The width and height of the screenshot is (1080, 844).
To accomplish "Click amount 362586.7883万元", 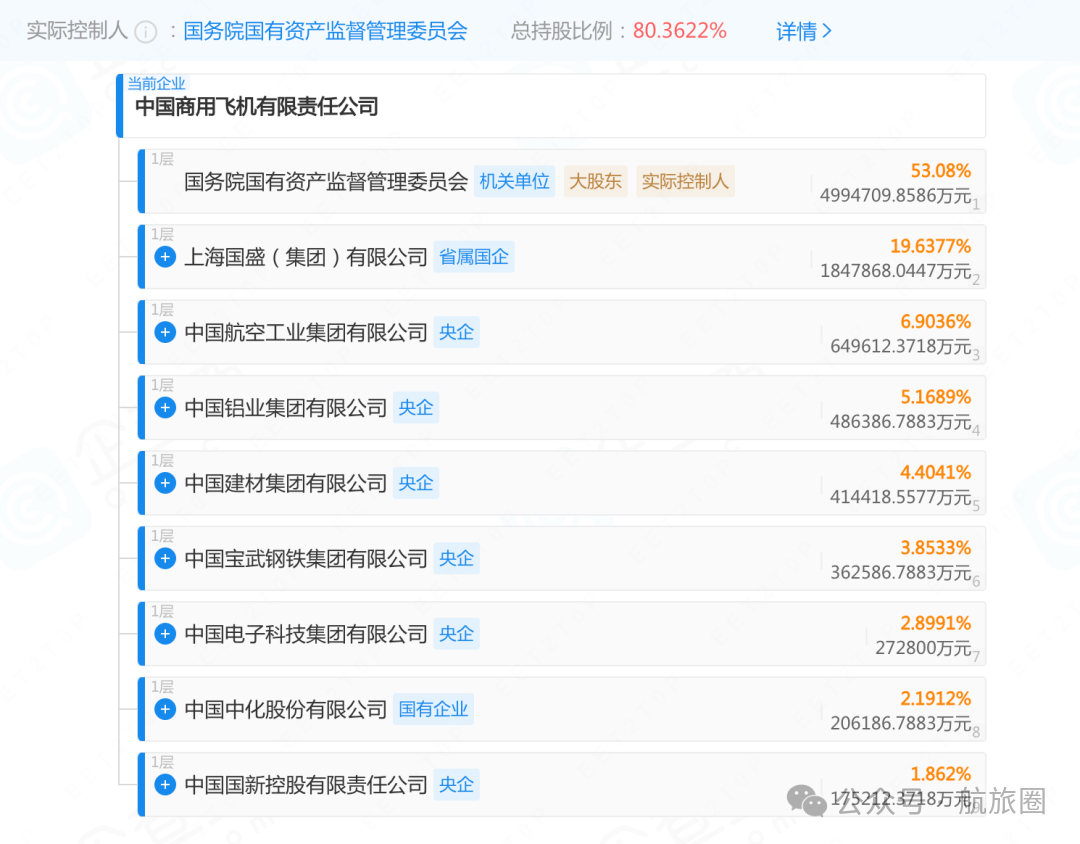I will (x=901, y=573).
